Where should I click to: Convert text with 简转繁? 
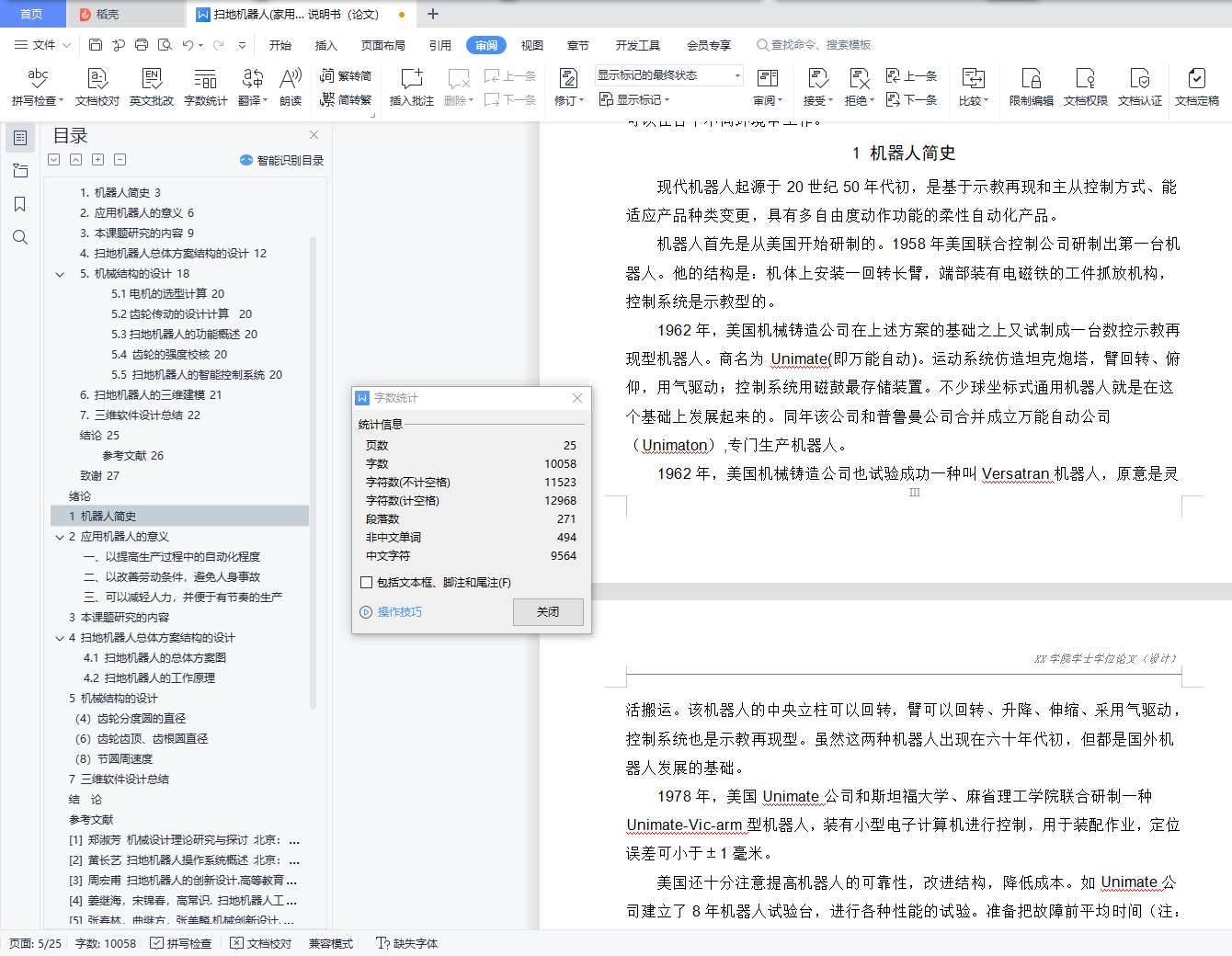point(346,99)
